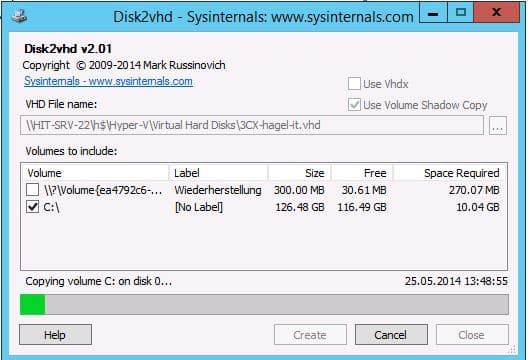Sort by the Volume column header
The width and height of the screenshot is (530, 360).
pos(95,173)
